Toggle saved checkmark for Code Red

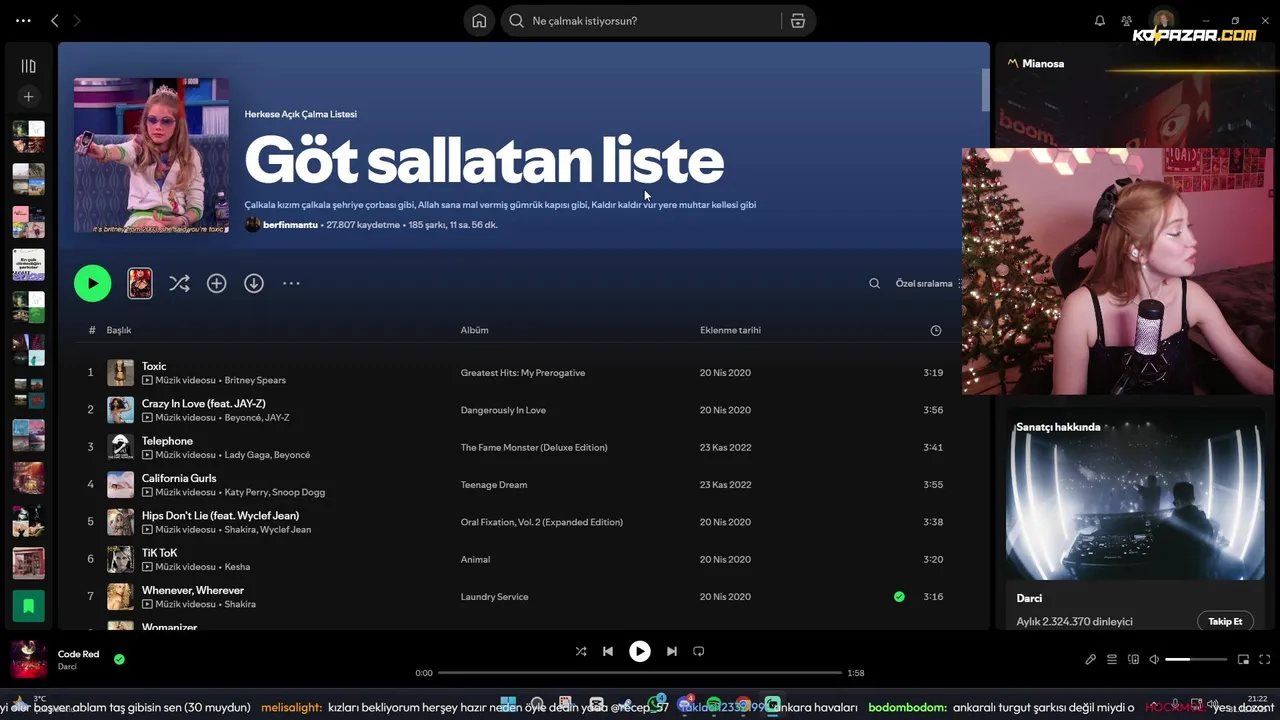(119, 659)
